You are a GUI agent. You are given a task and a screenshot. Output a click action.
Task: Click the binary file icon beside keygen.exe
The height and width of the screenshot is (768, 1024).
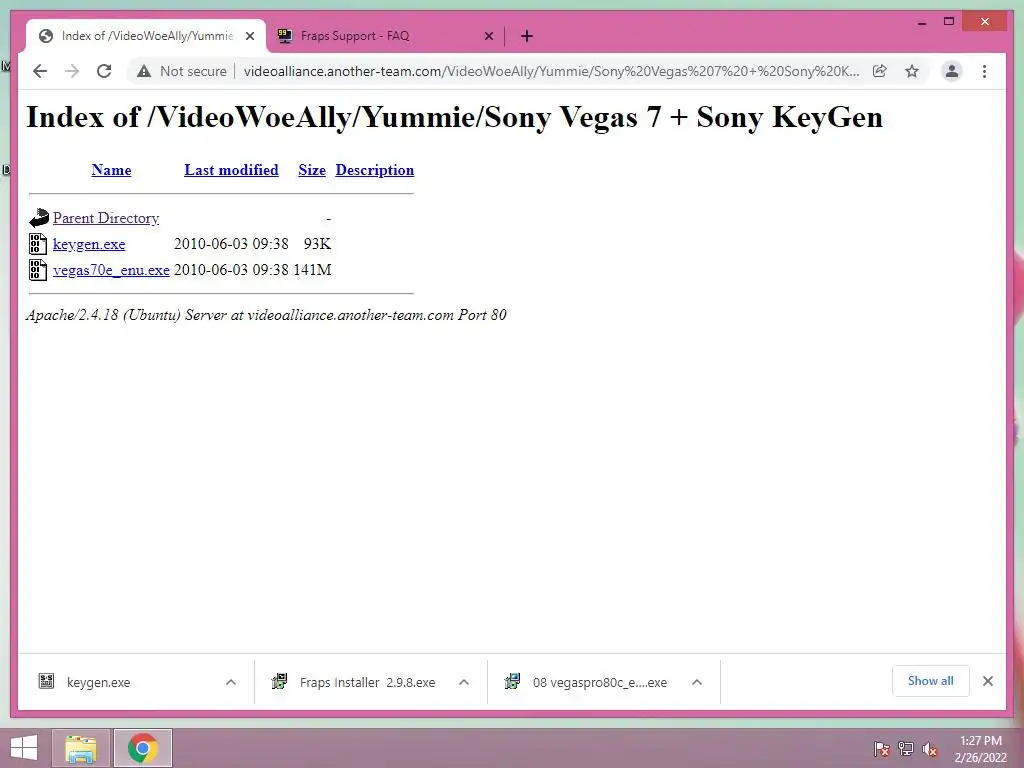click(38, 244)
